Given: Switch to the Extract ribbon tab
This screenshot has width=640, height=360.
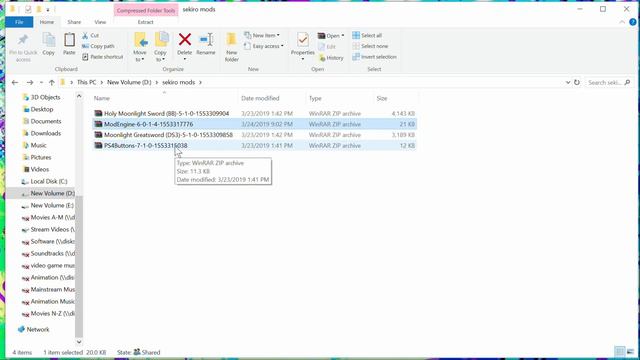Looking at the screenshot, I should coord(145,22).
